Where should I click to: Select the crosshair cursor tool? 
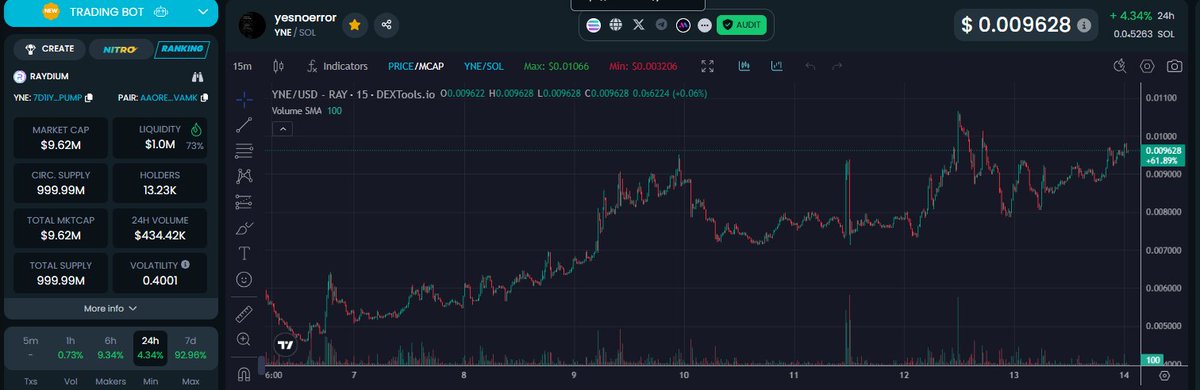coord(245,99)
